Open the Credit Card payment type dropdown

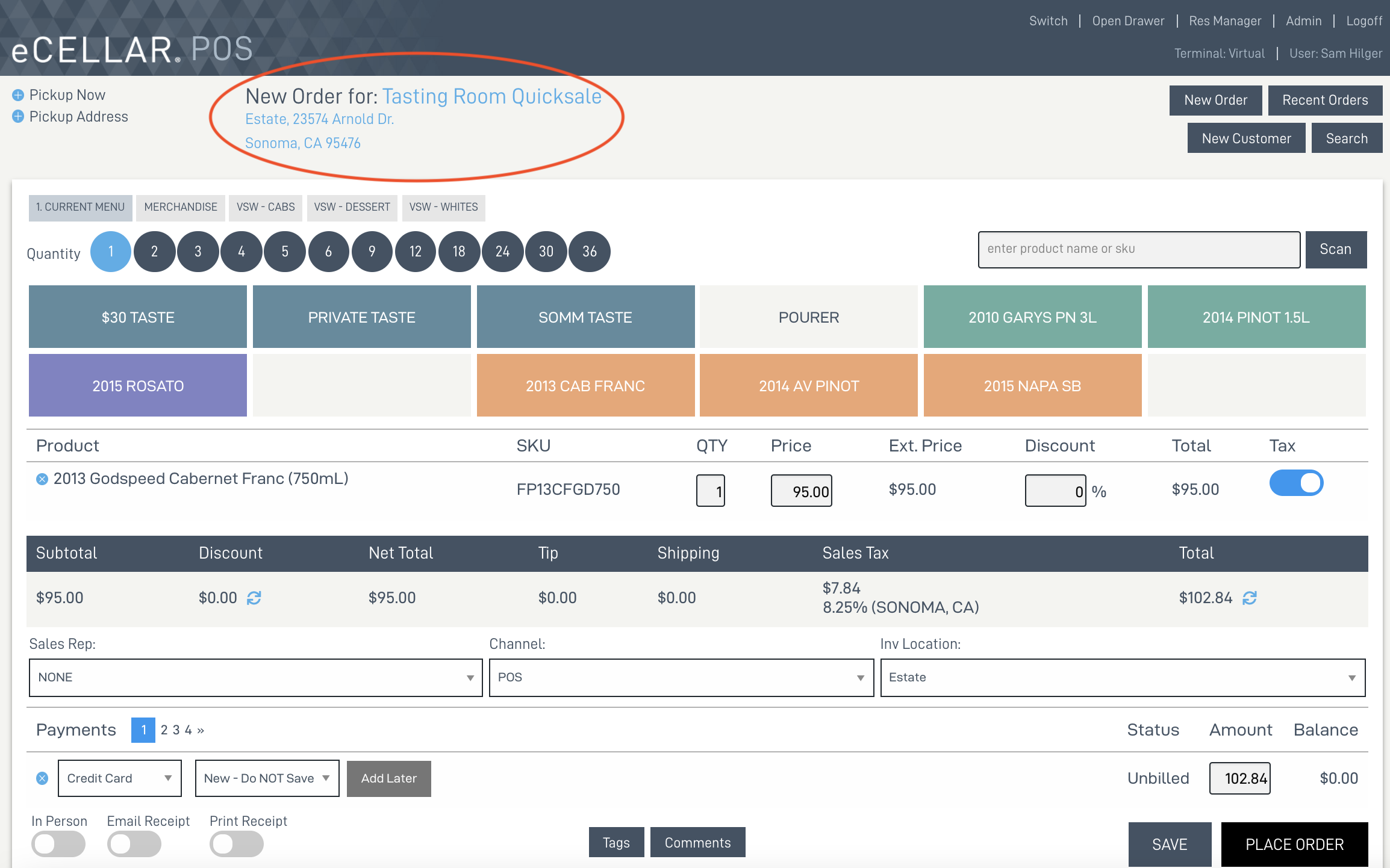coord(119,778)
